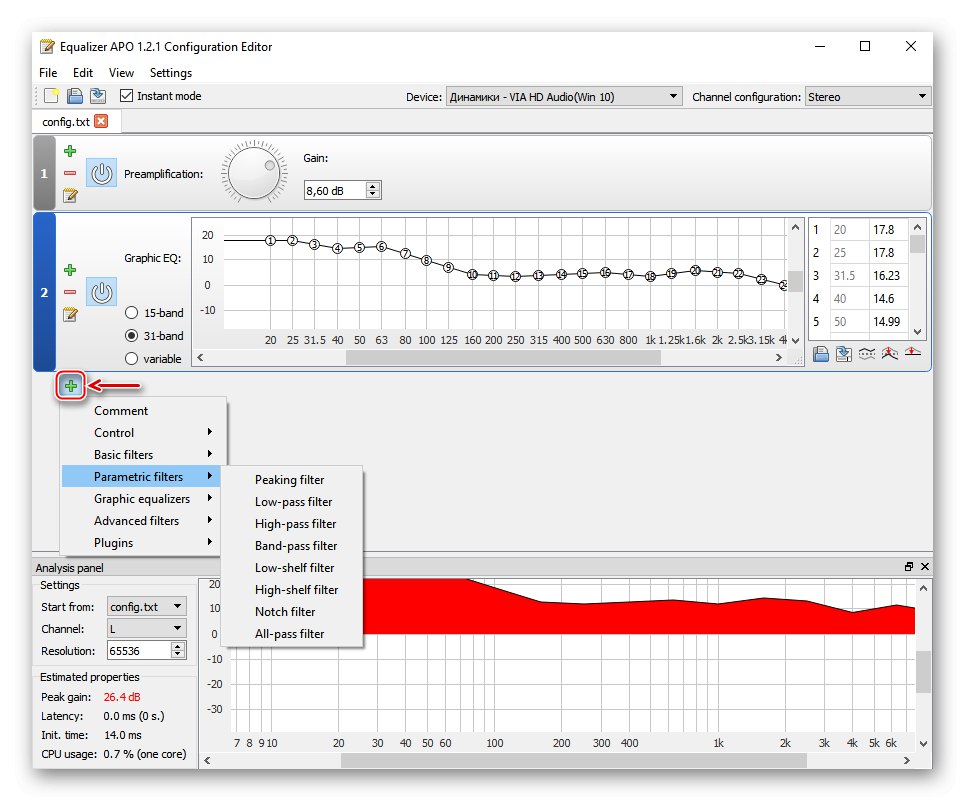965x801 pixels.
Task: Open the View menu
Action: [121, 73]
